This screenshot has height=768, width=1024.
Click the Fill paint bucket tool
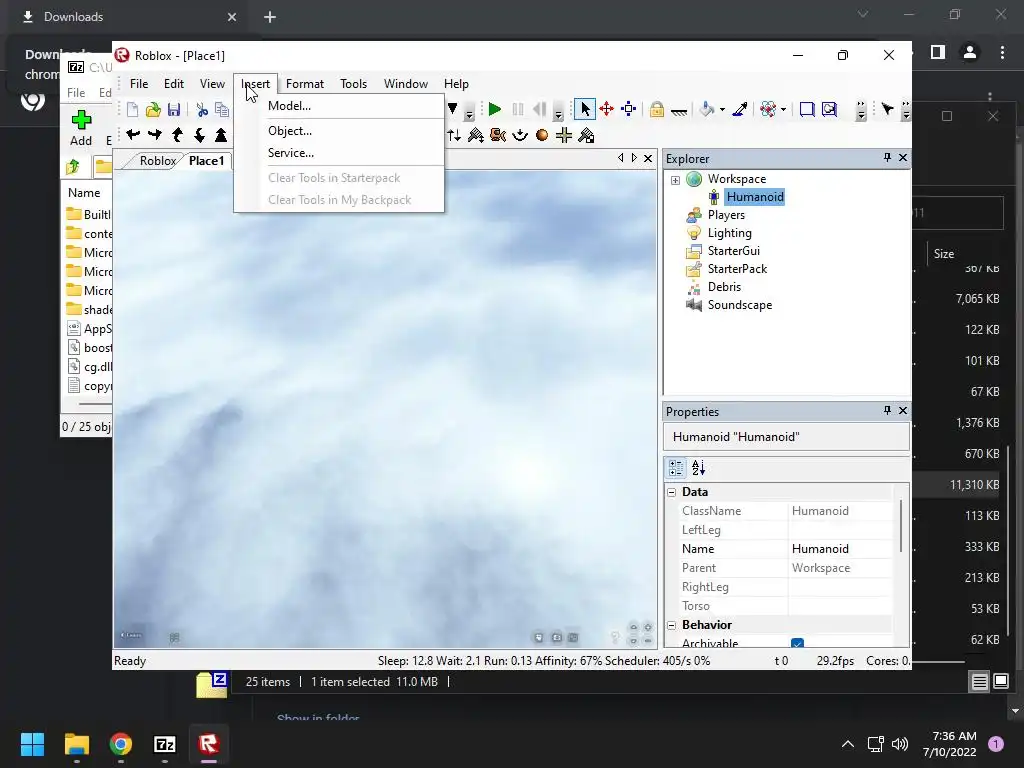click(x=707, y=109)
